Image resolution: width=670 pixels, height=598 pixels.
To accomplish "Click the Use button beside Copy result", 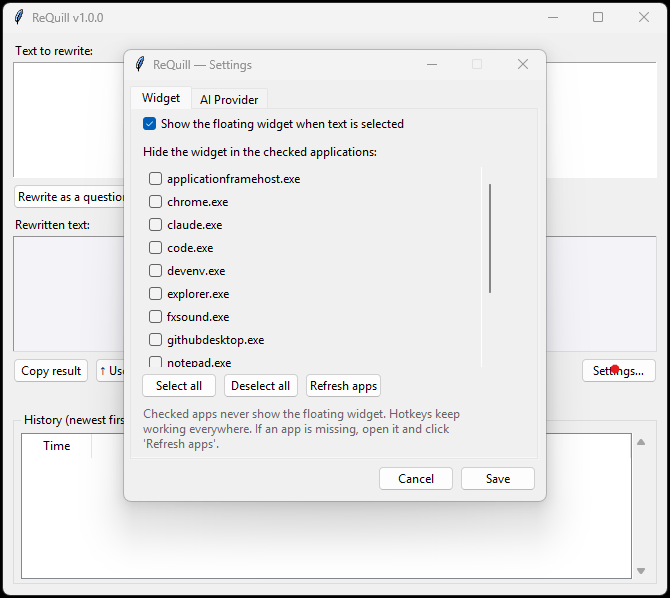I will click(111, 371).
